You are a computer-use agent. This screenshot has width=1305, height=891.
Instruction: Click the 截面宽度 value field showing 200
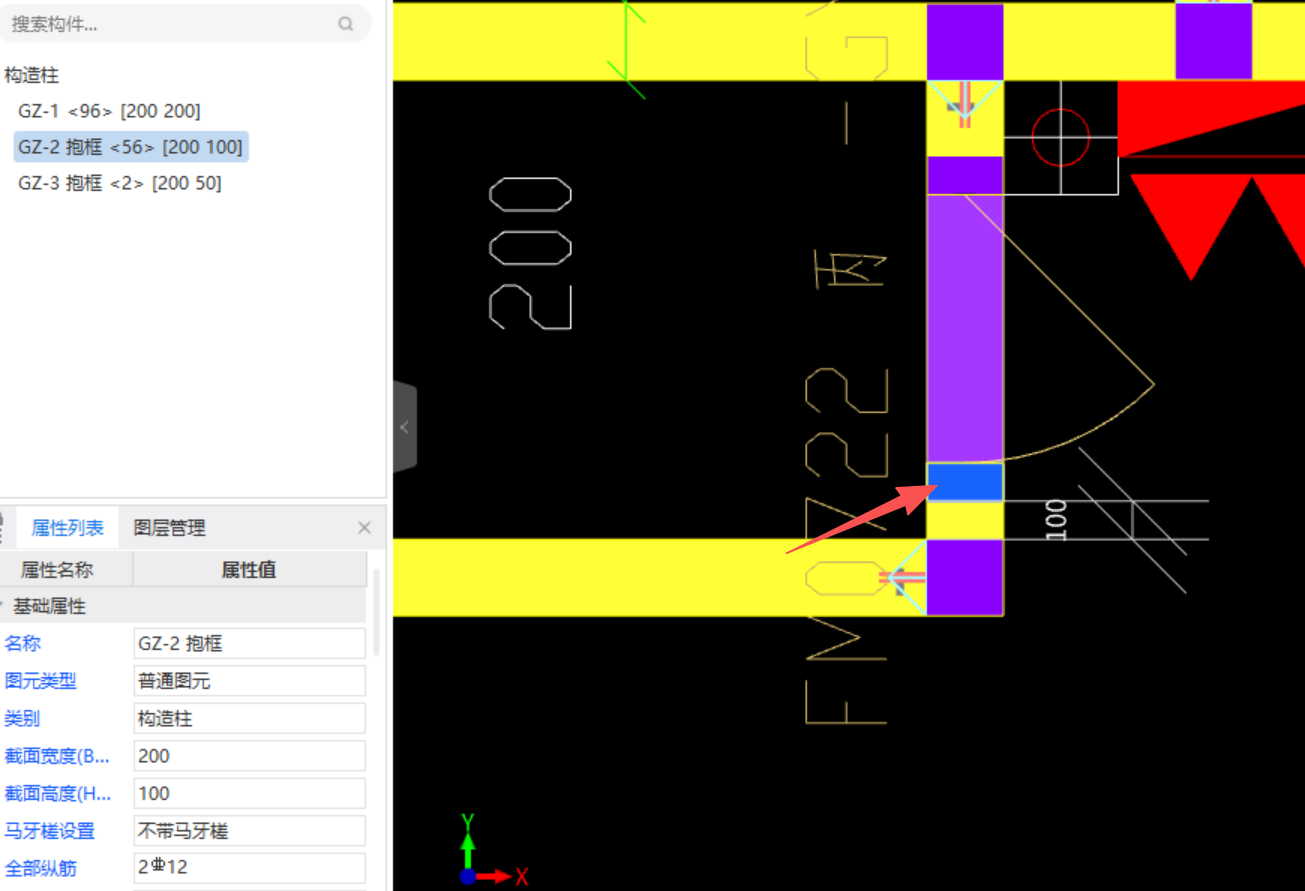coord(249,756)
